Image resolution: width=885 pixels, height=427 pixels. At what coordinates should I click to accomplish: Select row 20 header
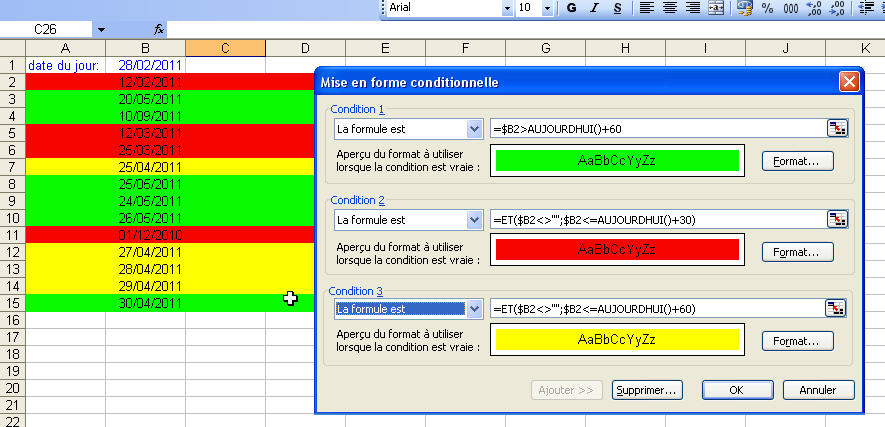12,388
